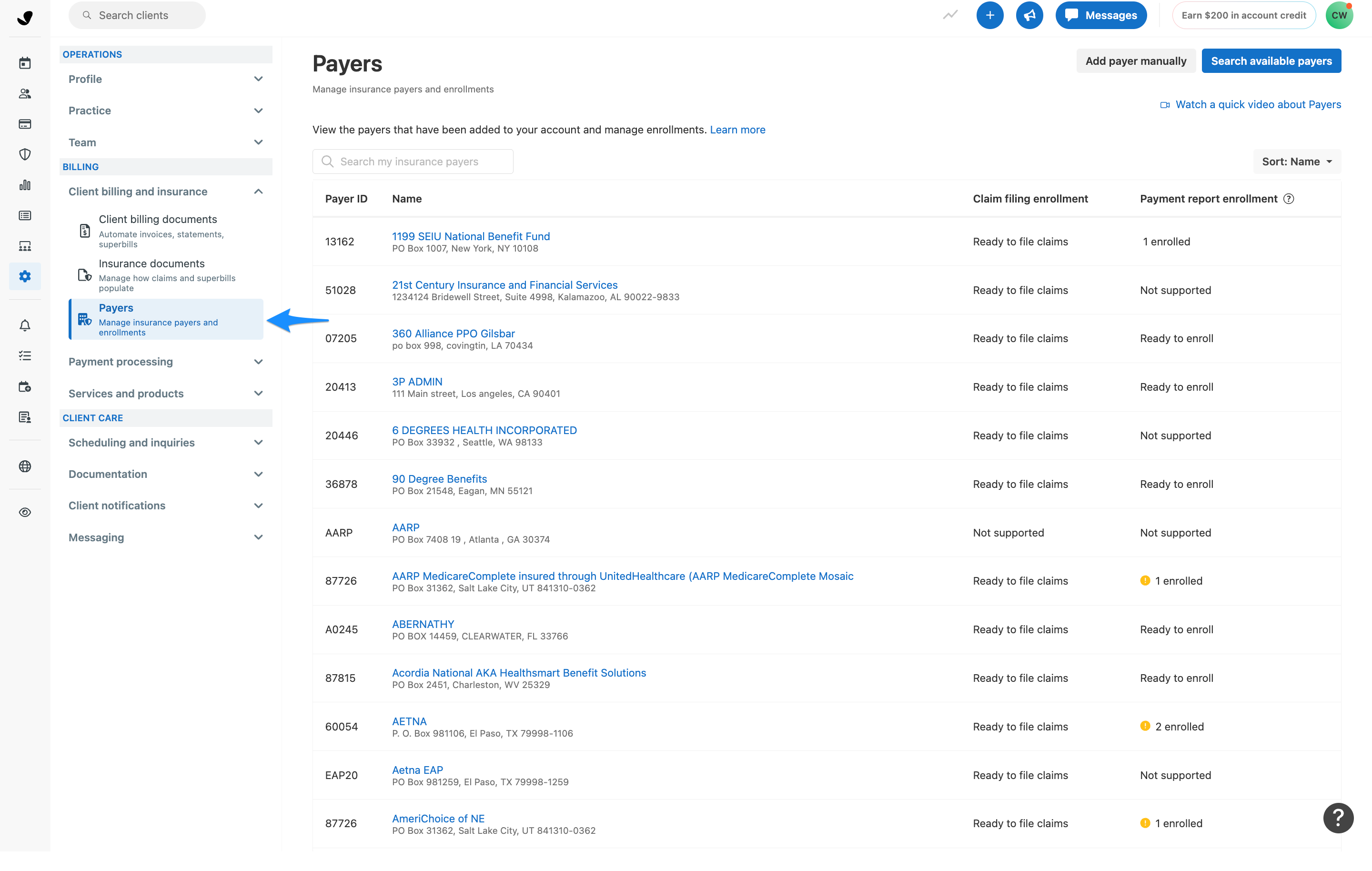Screen dimensions: 1372x871
Task: Open AmeriChoice of NE payer
Action: pyautogui.click(x=438, y=819)
